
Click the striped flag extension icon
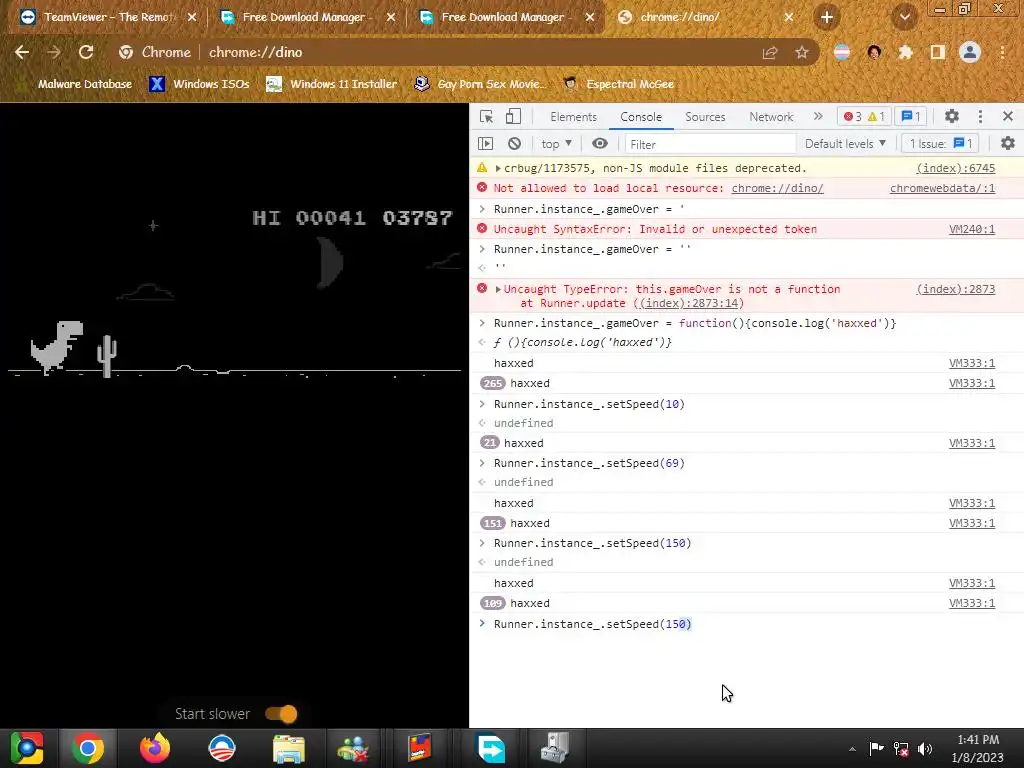[842, 52]
